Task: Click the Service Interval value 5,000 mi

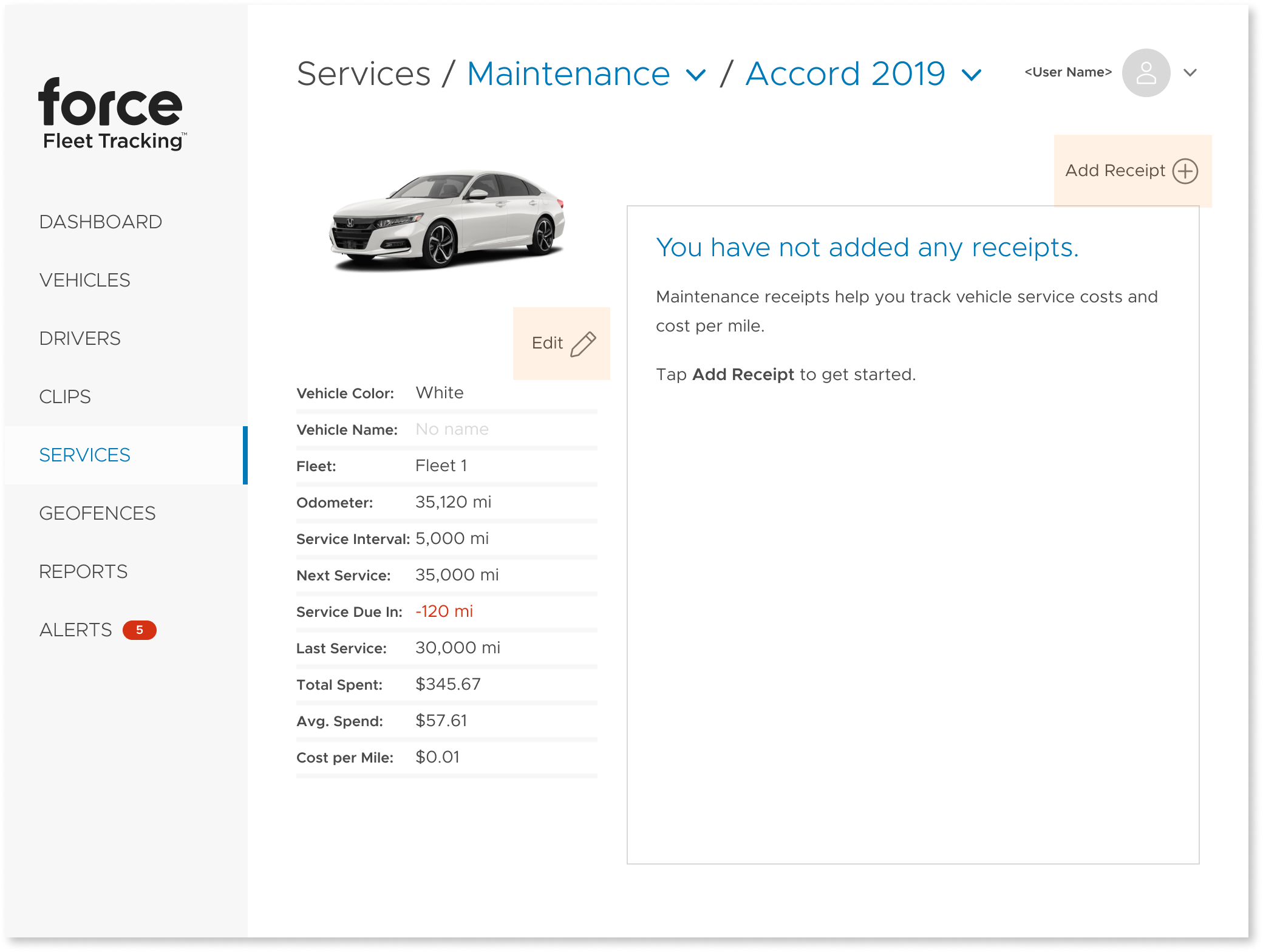Action: pyautogui.click(x=452, y=539)
